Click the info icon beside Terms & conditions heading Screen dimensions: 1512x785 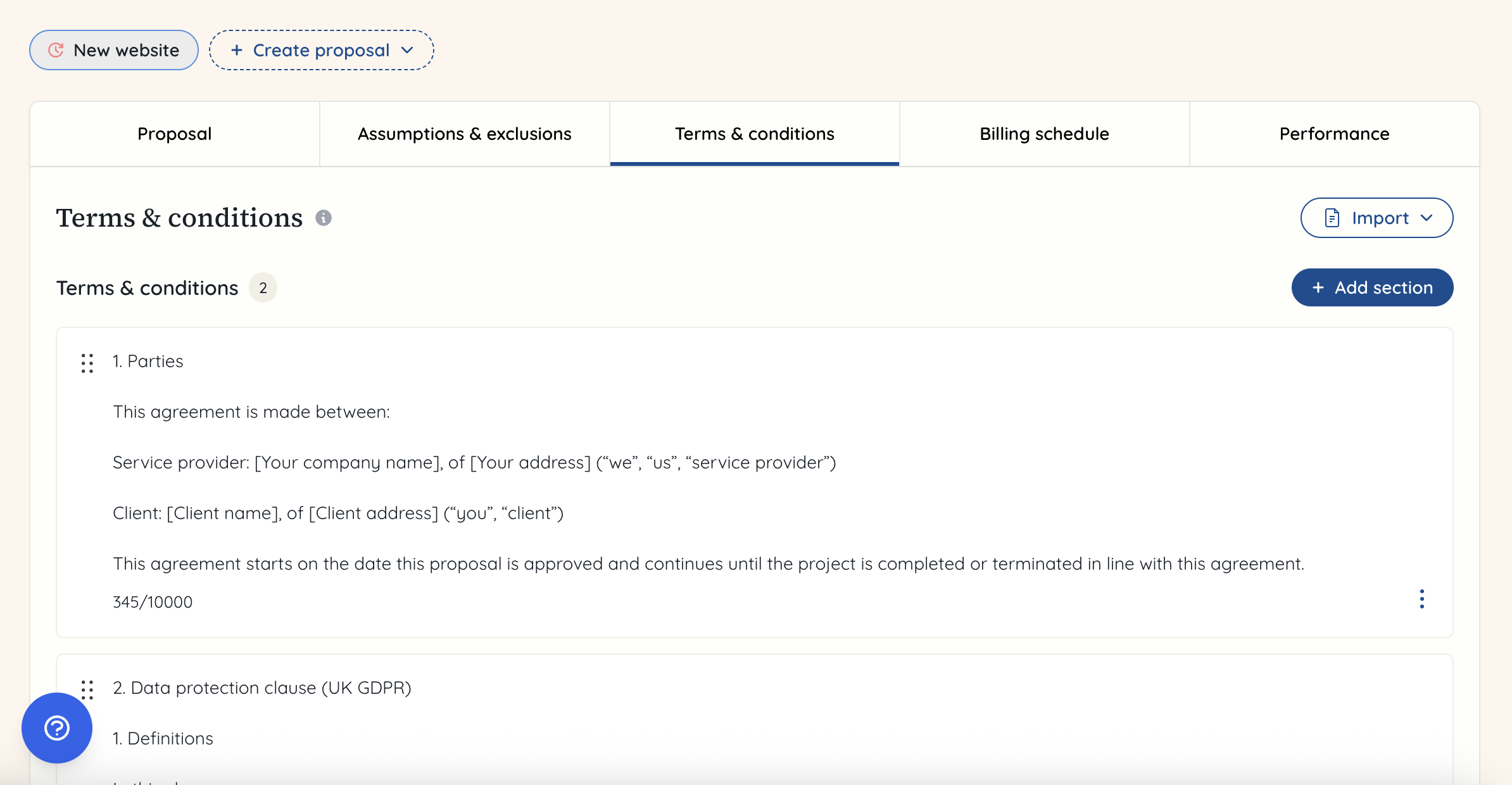324,218
